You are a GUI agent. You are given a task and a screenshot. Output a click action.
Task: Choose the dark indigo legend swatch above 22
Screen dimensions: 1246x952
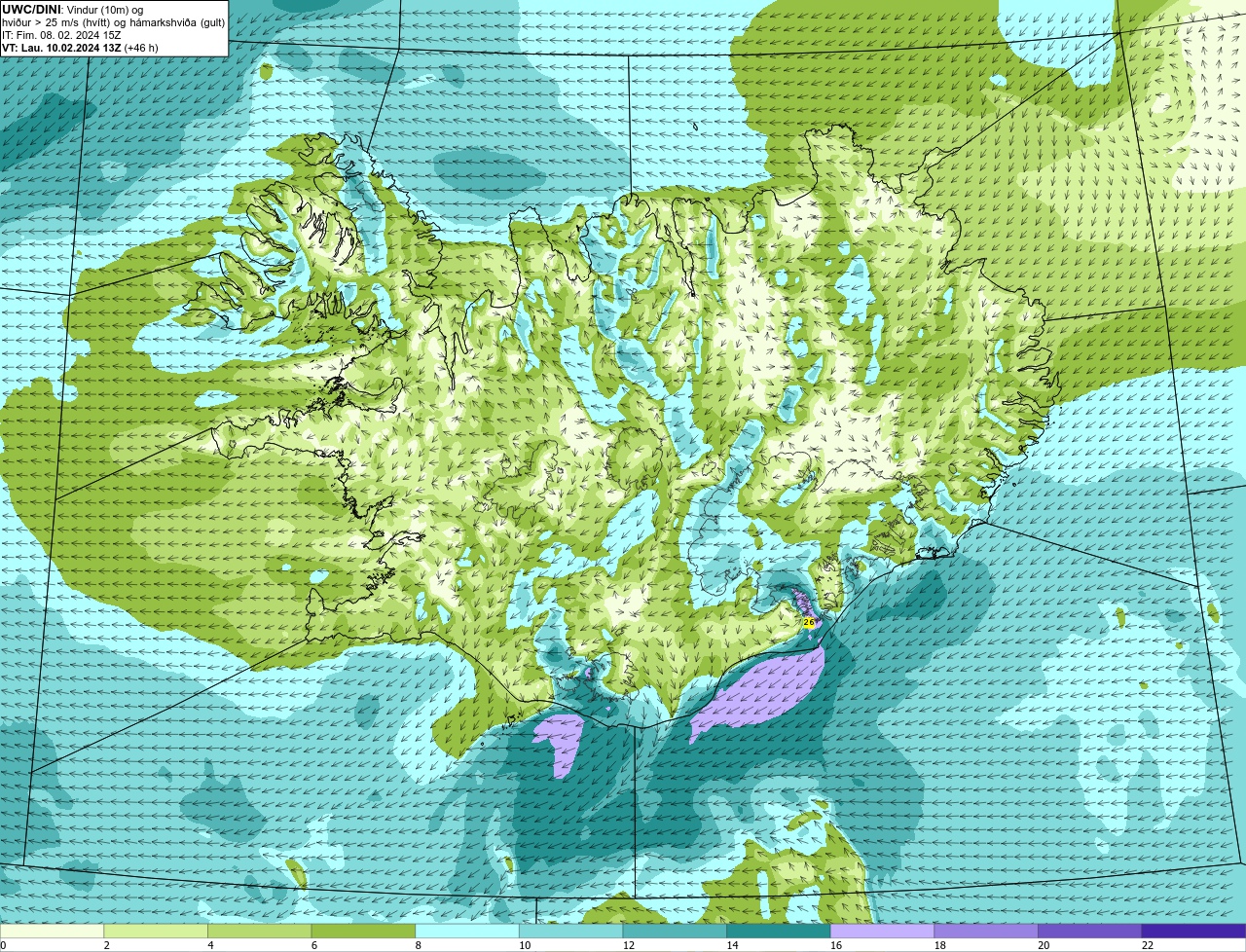(x=1193, y=931)
